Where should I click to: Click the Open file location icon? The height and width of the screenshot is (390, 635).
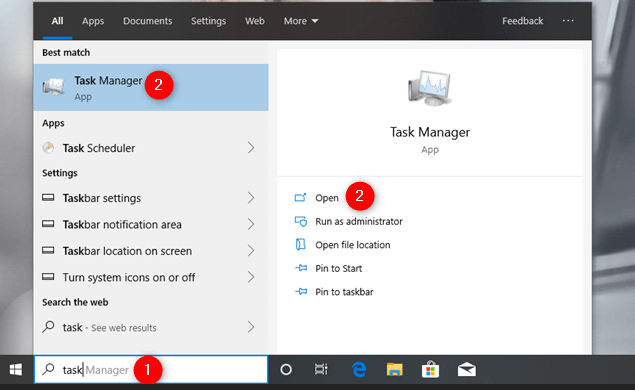300,245
